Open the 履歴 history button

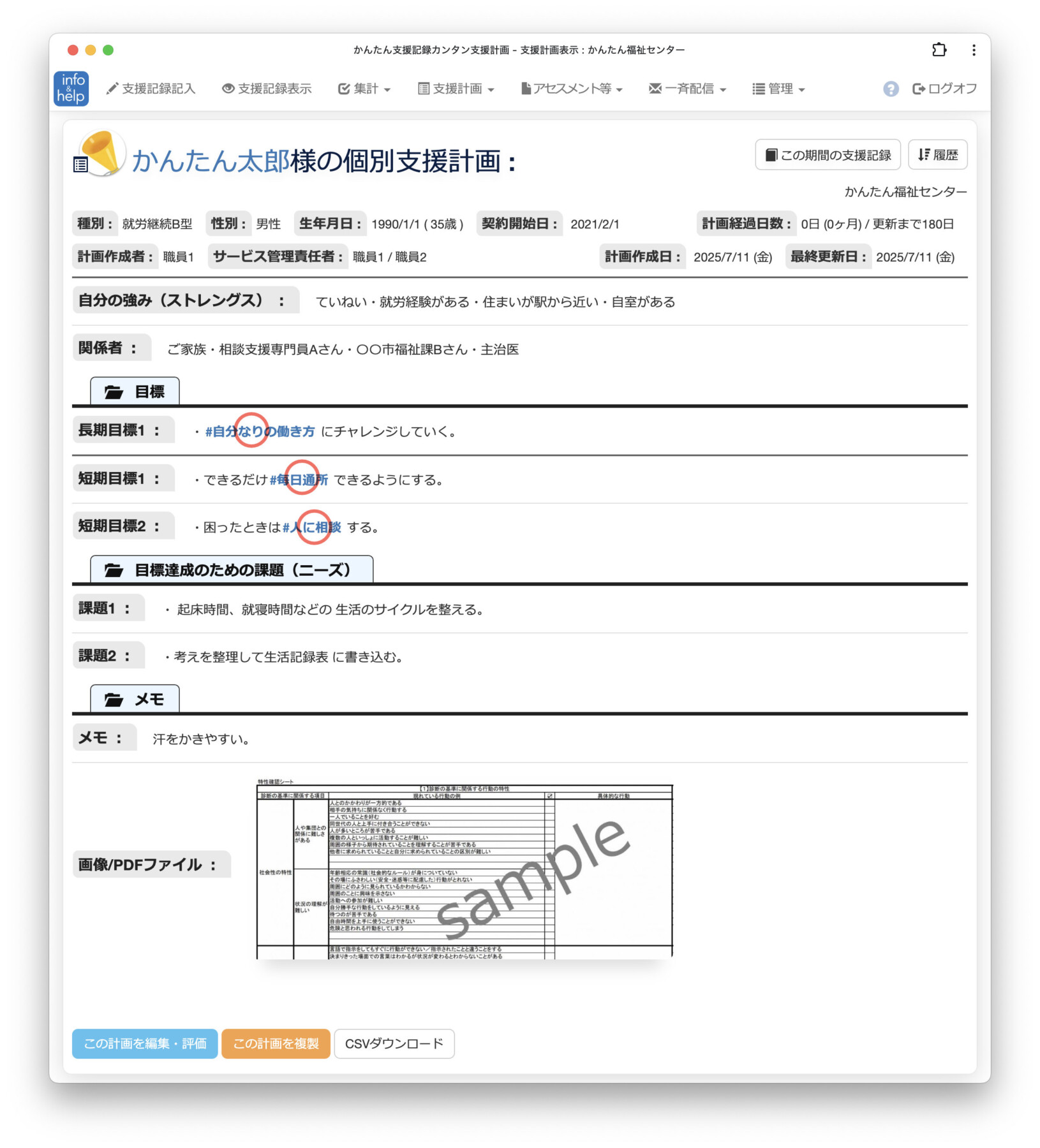(937, 155)
